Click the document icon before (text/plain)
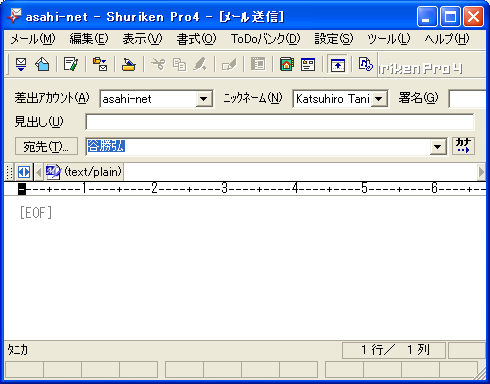The height and width of the screenshot is (384, 490). (53, 172)
